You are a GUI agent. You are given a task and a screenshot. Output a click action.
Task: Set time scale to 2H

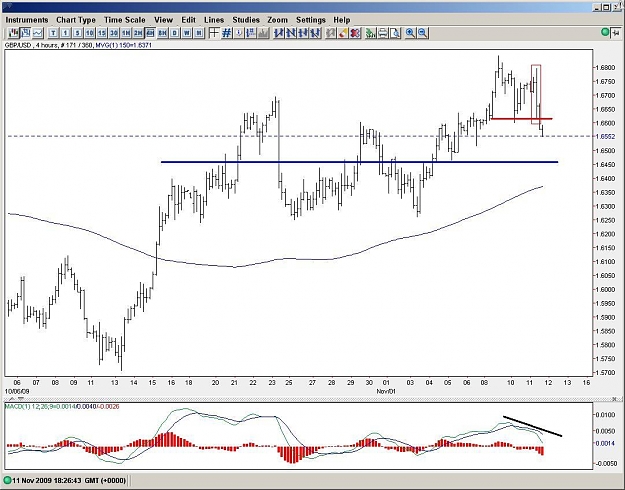[138, 33]
